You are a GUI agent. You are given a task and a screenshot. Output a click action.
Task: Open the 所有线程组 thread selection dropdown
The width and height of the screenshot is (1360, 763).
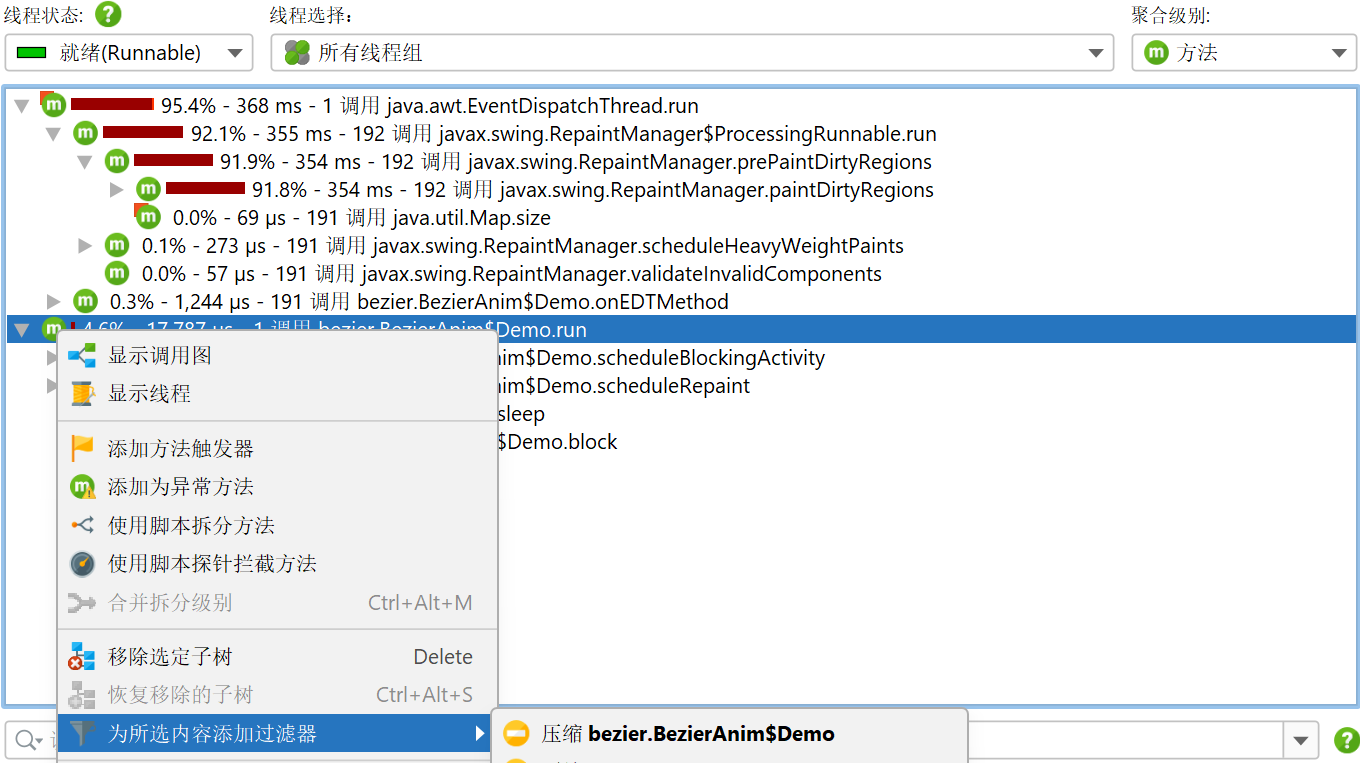[692, 53]
